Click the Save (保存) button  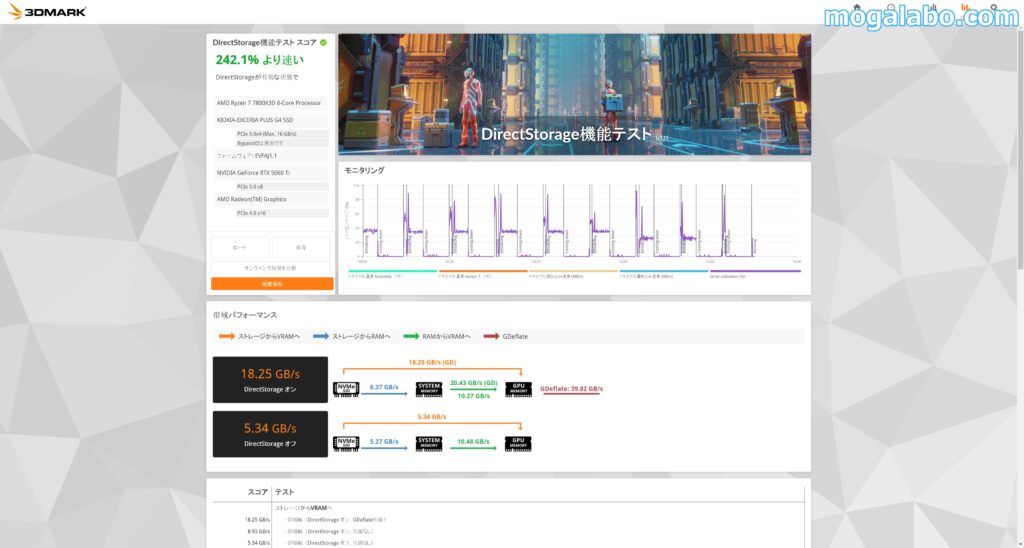(302, 247)
